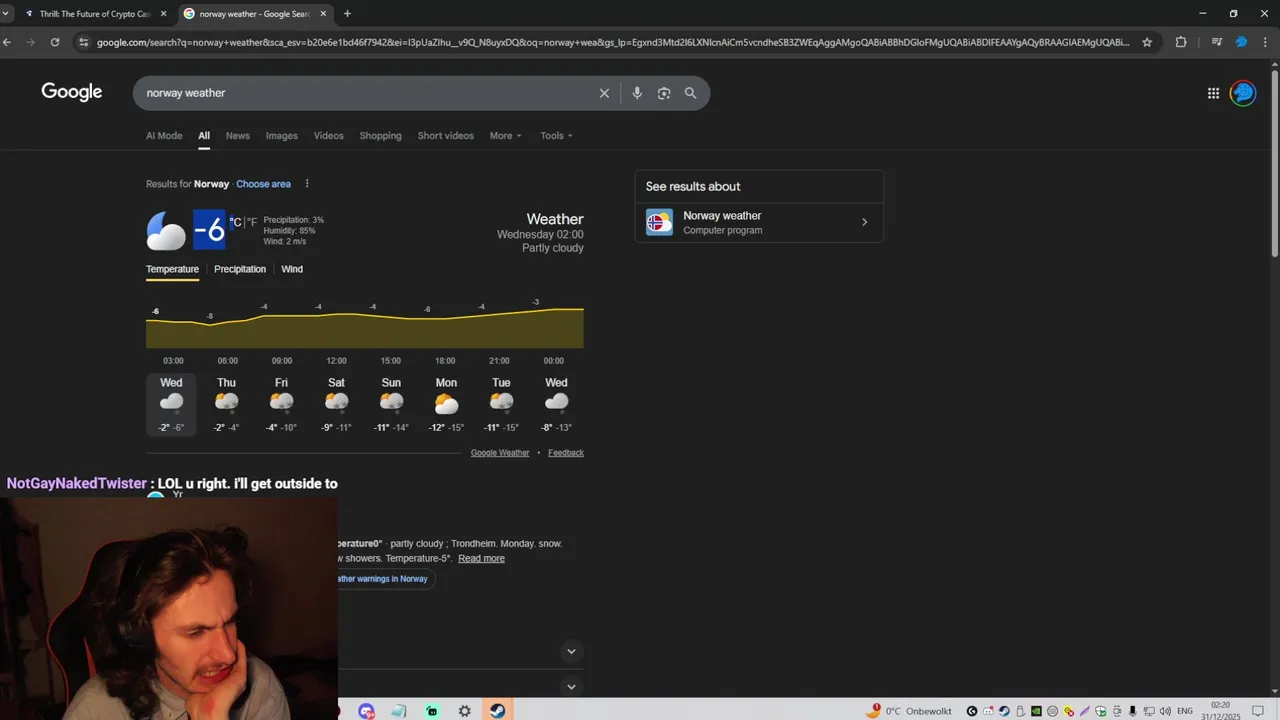
Task: Click the NVIDIA tray icon
Action: [1036, 711]
